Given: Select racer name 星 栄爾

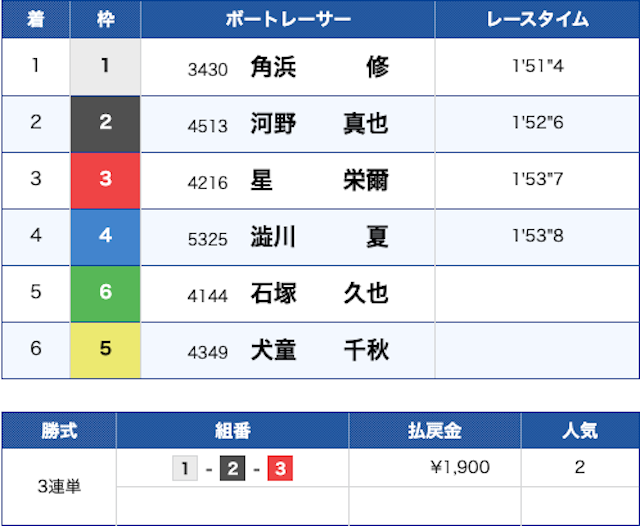Looking at the screenshot, I should pyautogui.click(x=319, y=181).
